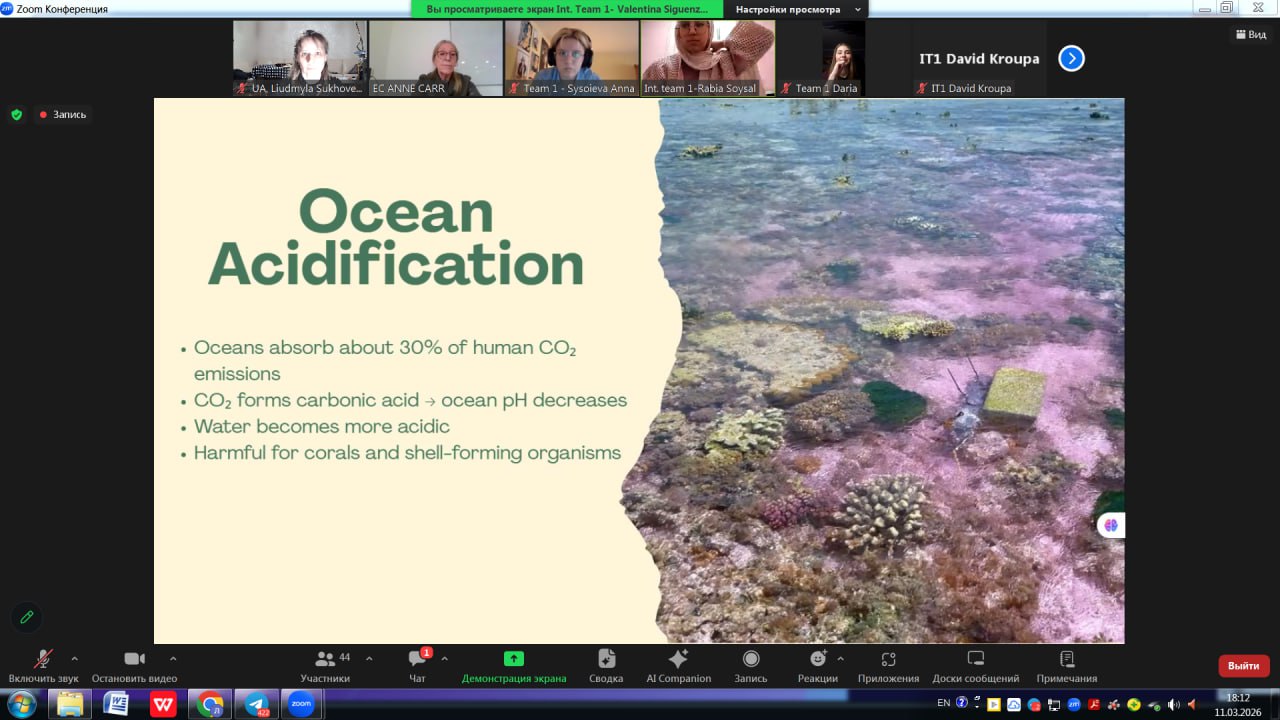This screenshot has width=1280, height=720.
Task: Open the Summary (Сводка) tool
Action: pyautogui.click(x=606, y=659)
